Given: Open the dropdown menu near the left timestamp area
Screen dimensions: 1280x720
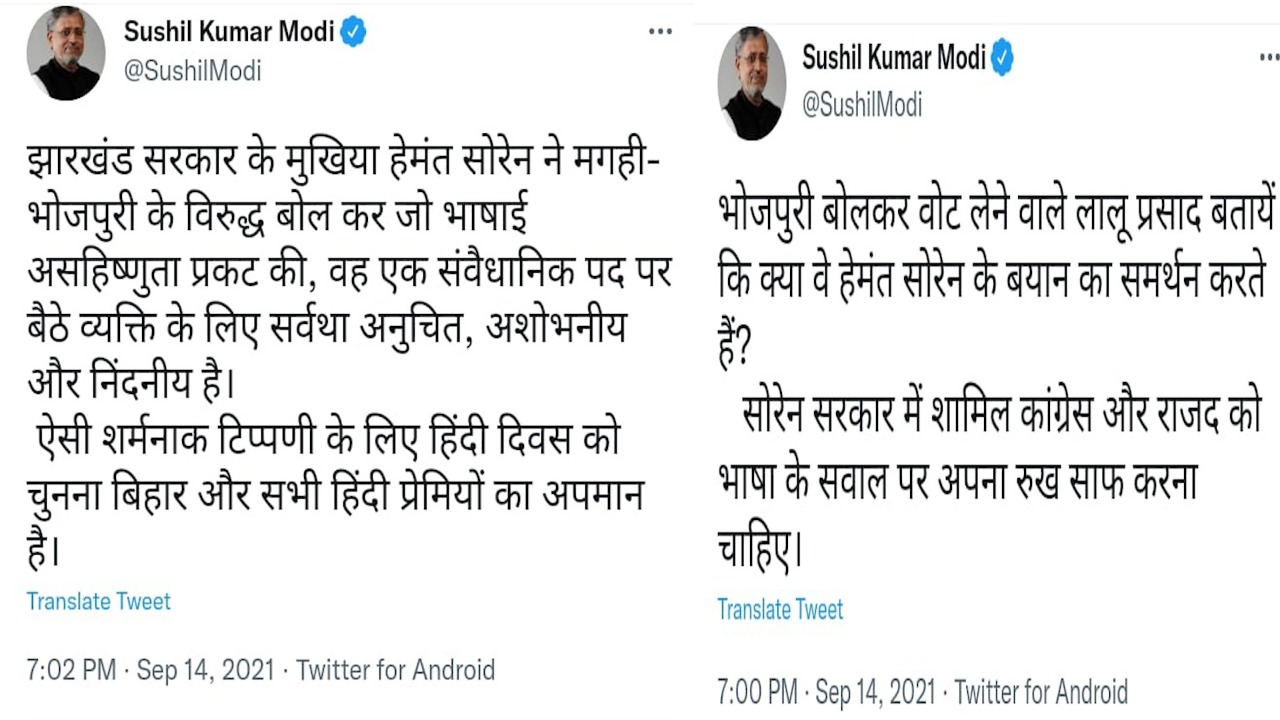Looking at the screenshot, I should coord(659,30).
